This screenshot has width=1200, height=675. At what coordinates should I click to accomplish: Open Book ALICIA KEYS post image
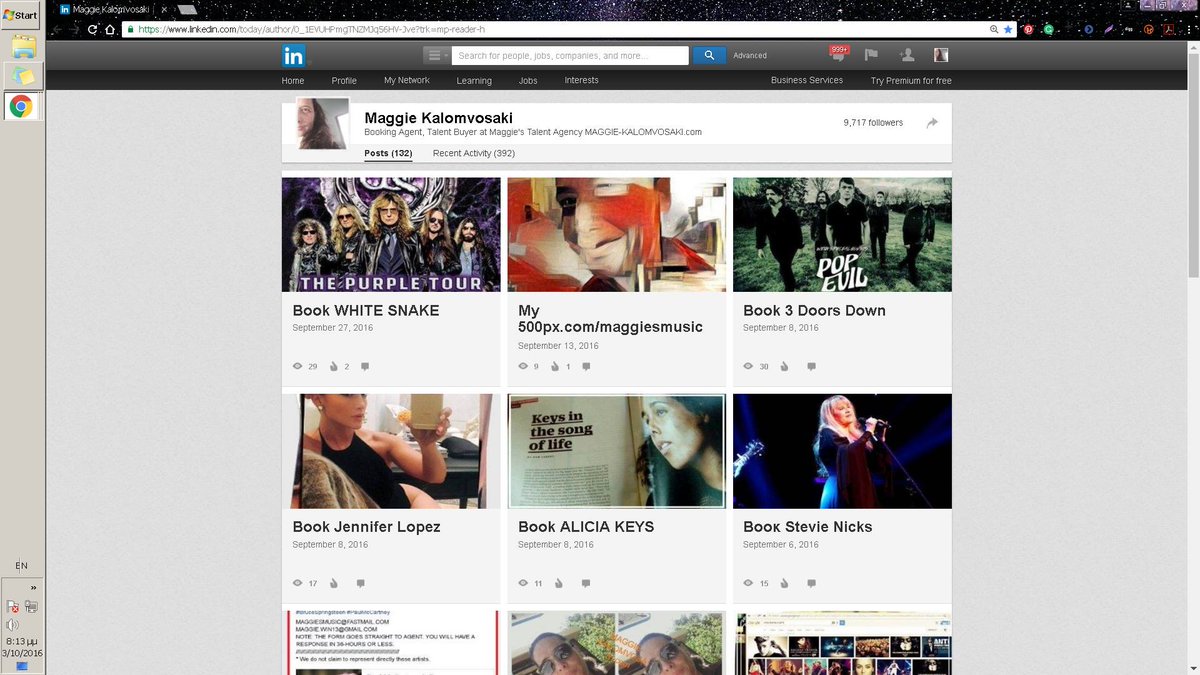point(617,451)
